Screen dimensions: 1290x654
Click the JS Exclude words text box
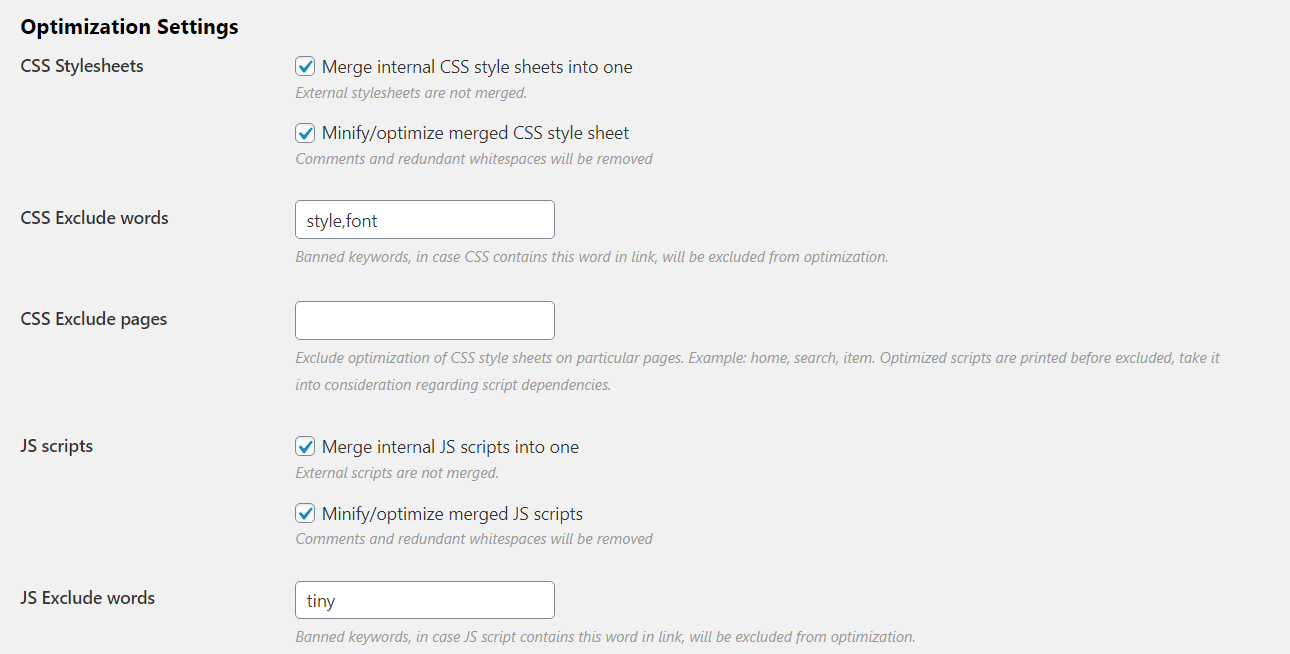tap(424, 600)
